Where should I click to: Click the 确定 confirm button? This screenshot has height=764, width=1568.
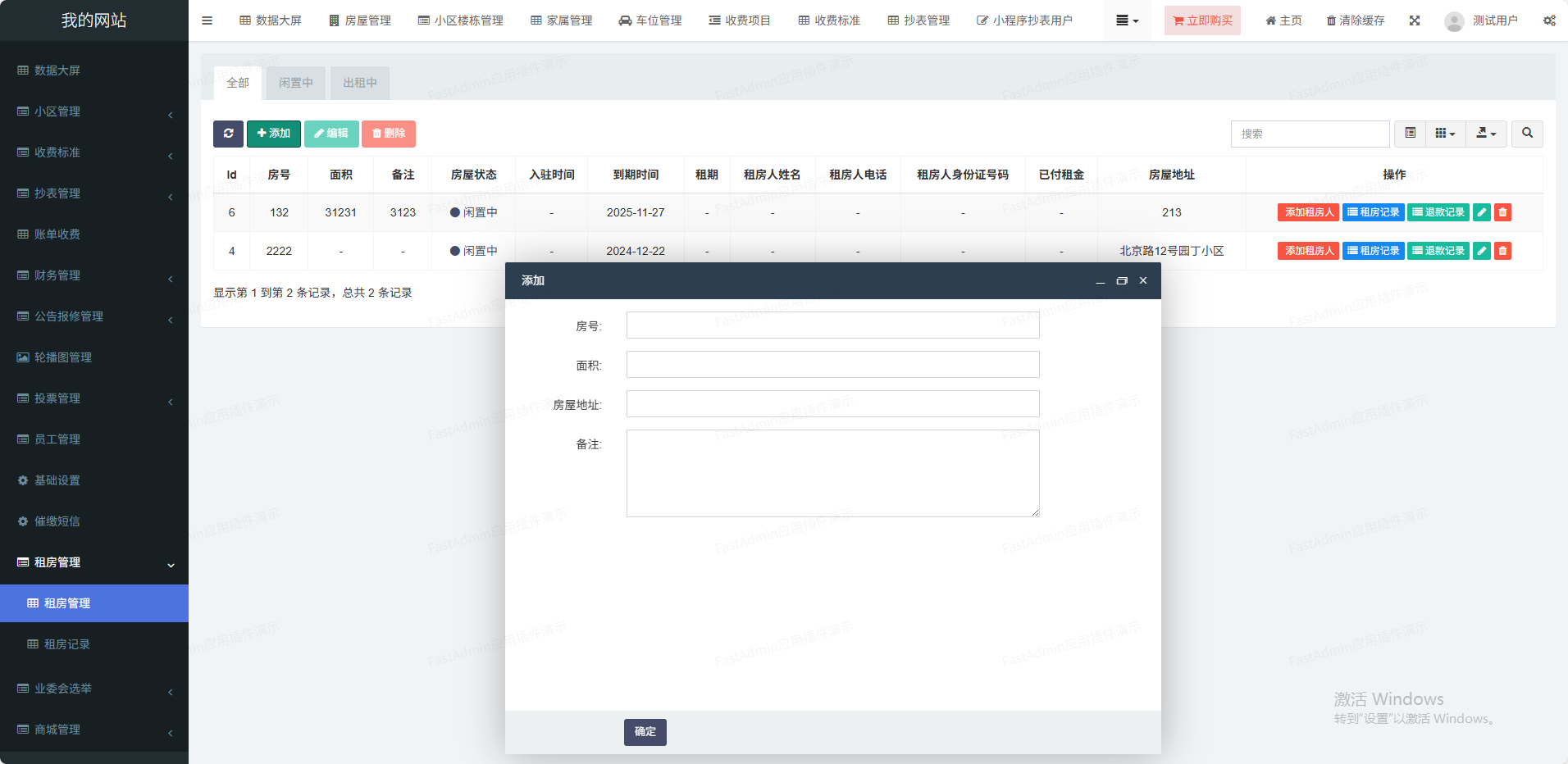coord(645,732)
